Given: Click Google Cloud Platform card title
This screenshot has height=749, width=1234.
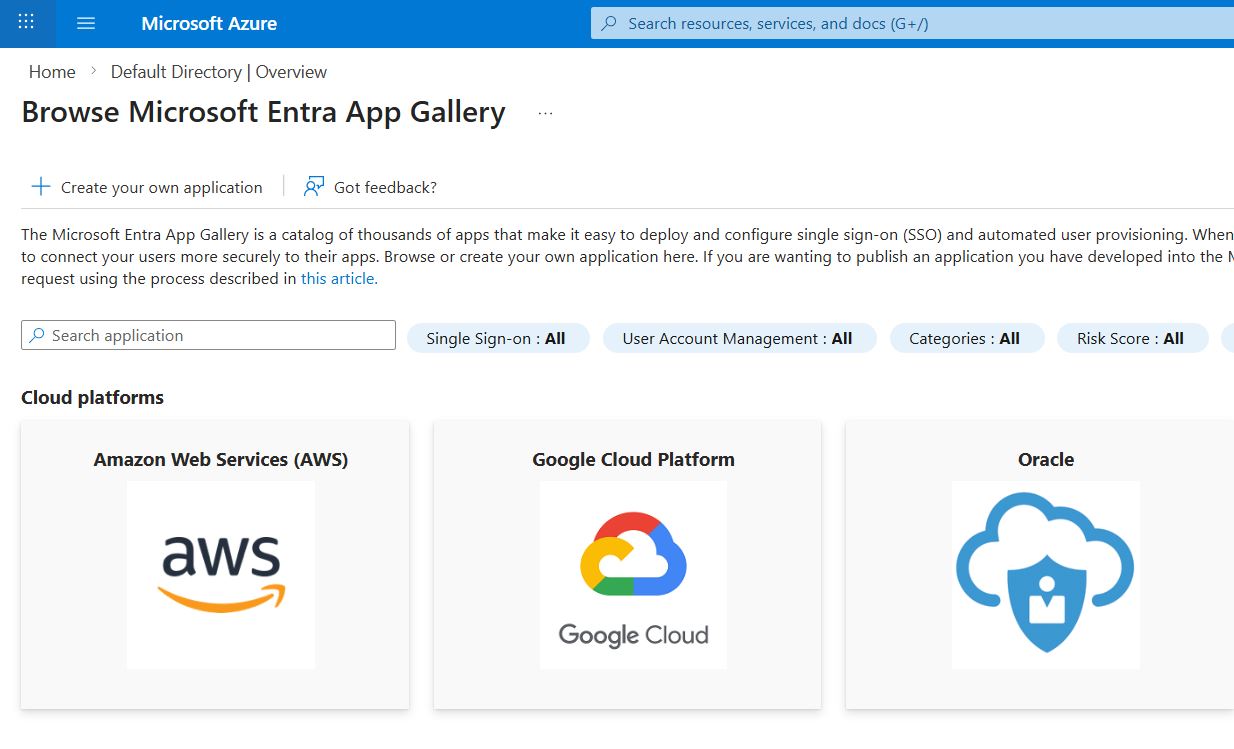Looking at the screenshot, I should point(633,459).
